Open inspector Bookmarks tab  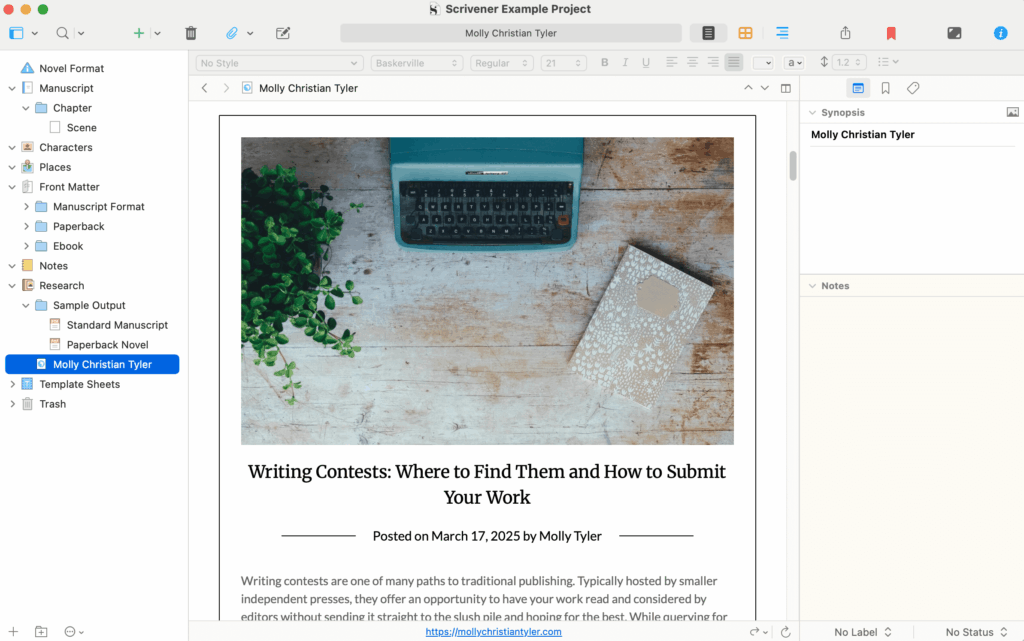886,88
